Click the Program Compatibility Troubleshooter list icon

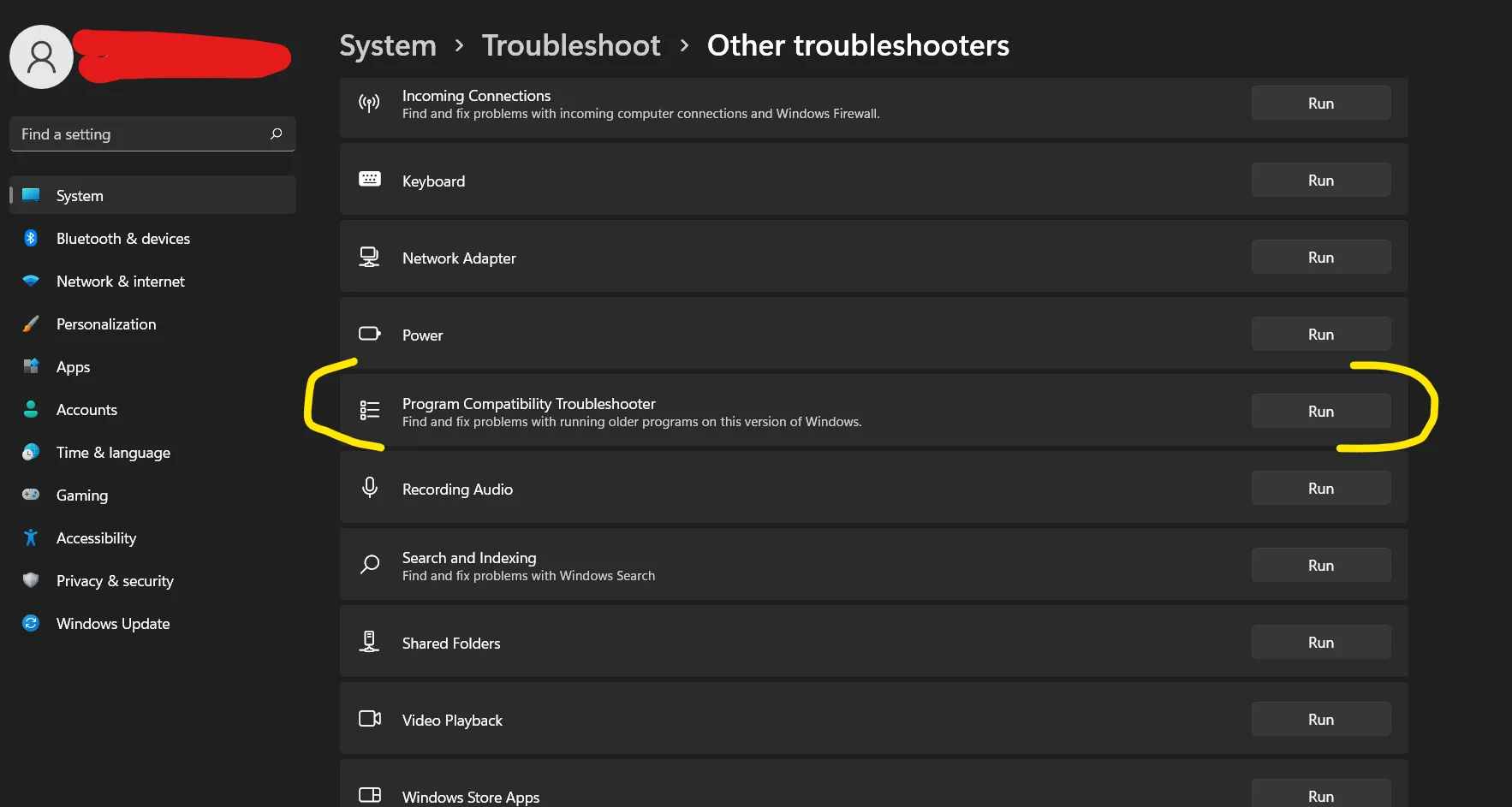(x=370, y=411)
